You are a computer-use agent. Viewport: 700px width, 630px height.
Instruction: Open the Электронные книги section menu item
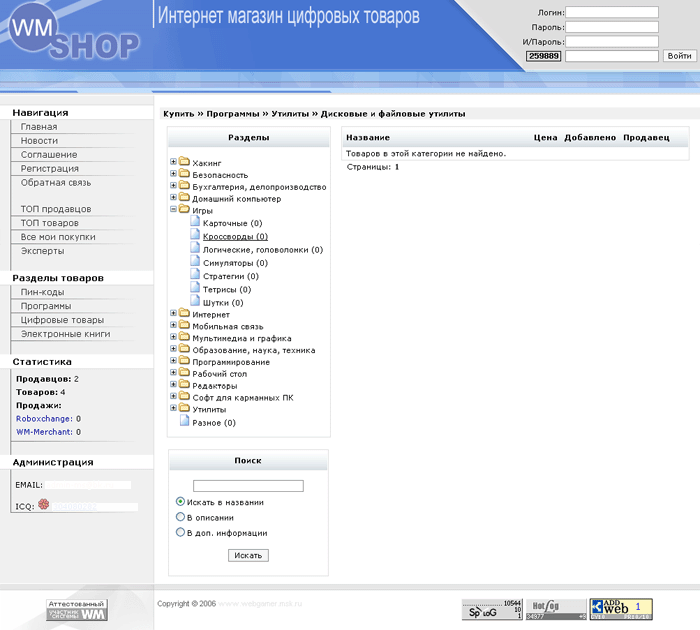coord(65,334)
